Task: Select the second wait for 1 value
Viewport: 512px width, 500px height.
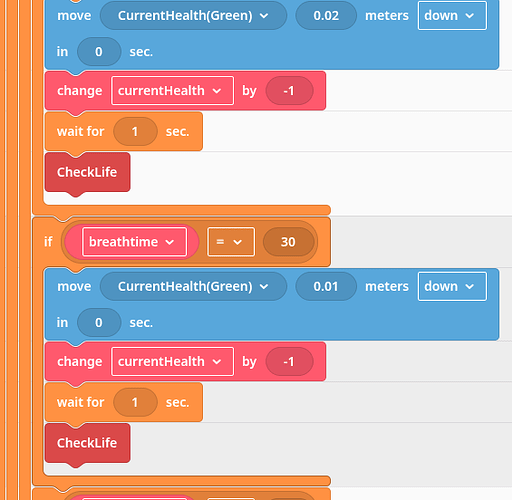Action: (135, 402)
